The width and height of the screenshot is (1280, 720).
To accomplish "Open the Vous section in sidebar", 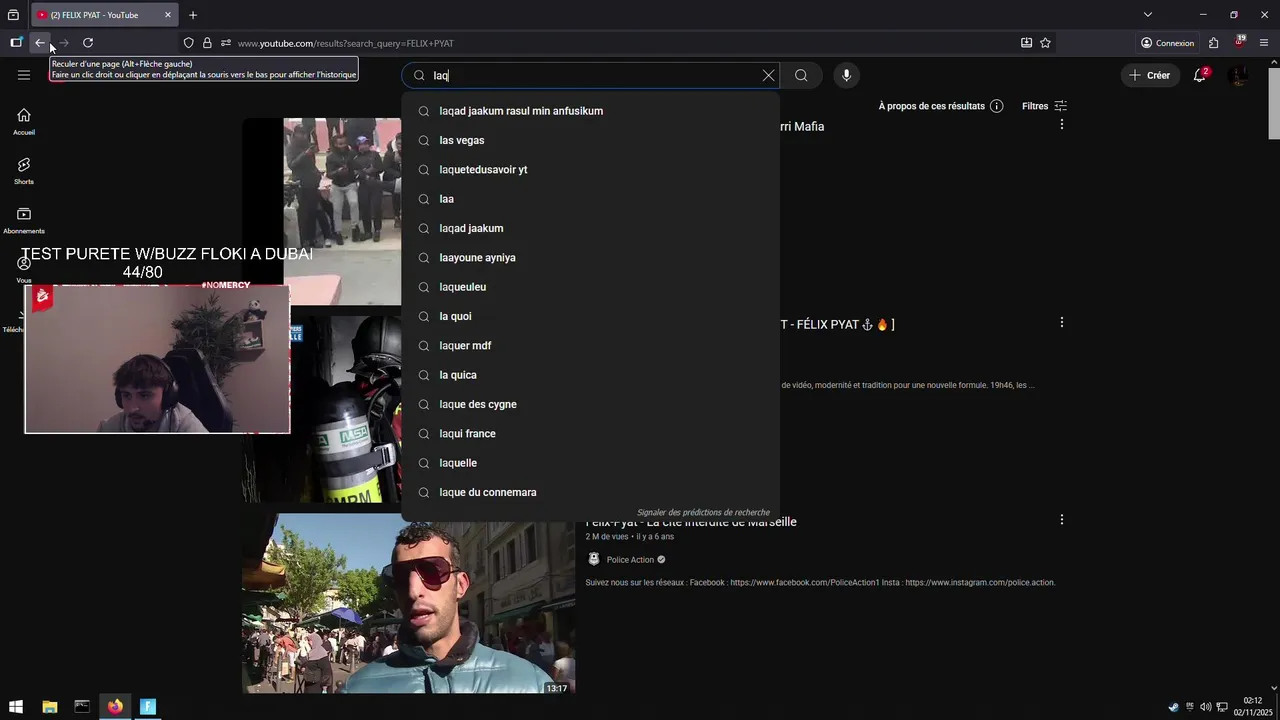I will coord(24,270).
